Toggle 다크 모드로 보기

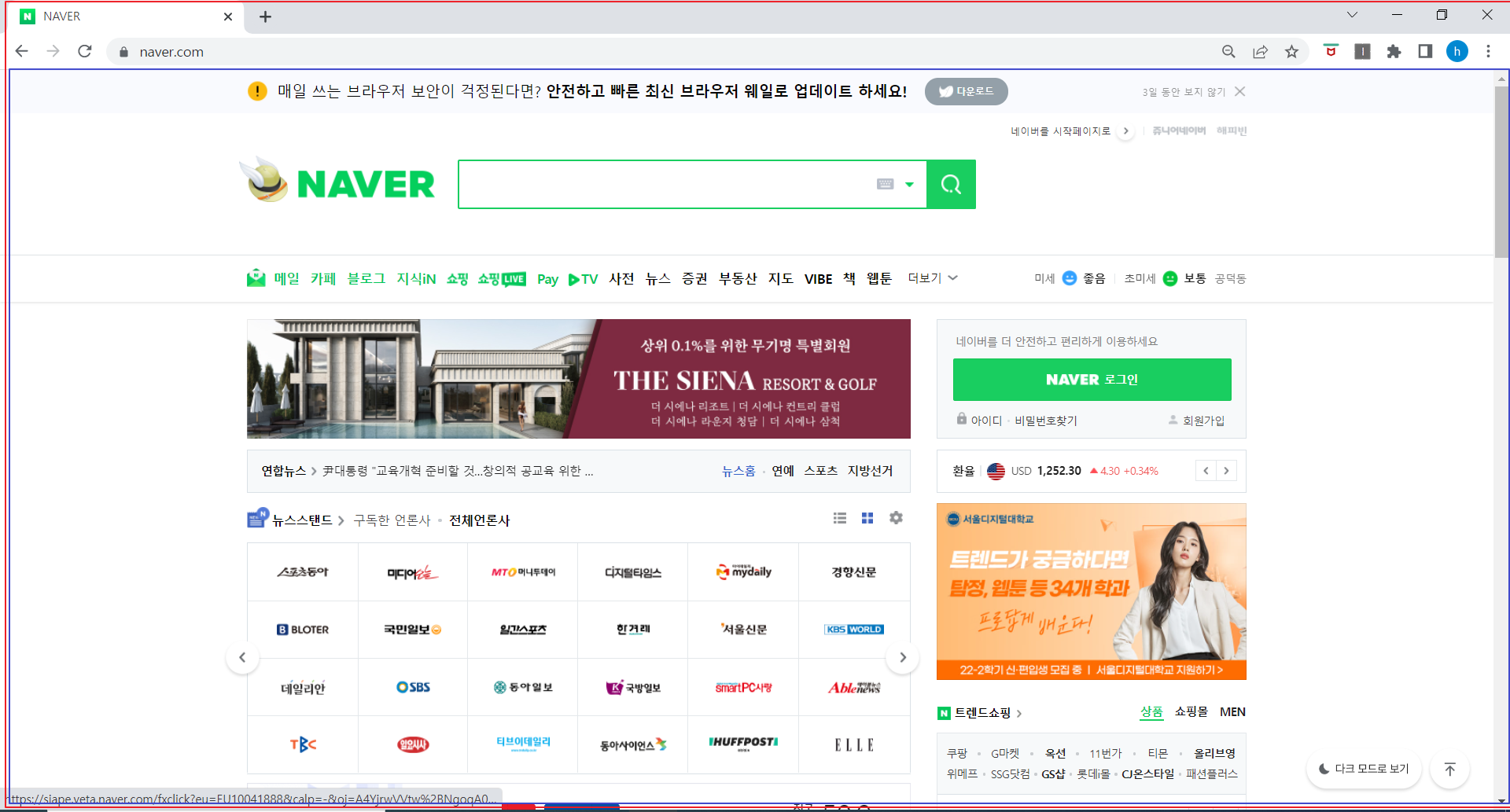point(1364,769)
